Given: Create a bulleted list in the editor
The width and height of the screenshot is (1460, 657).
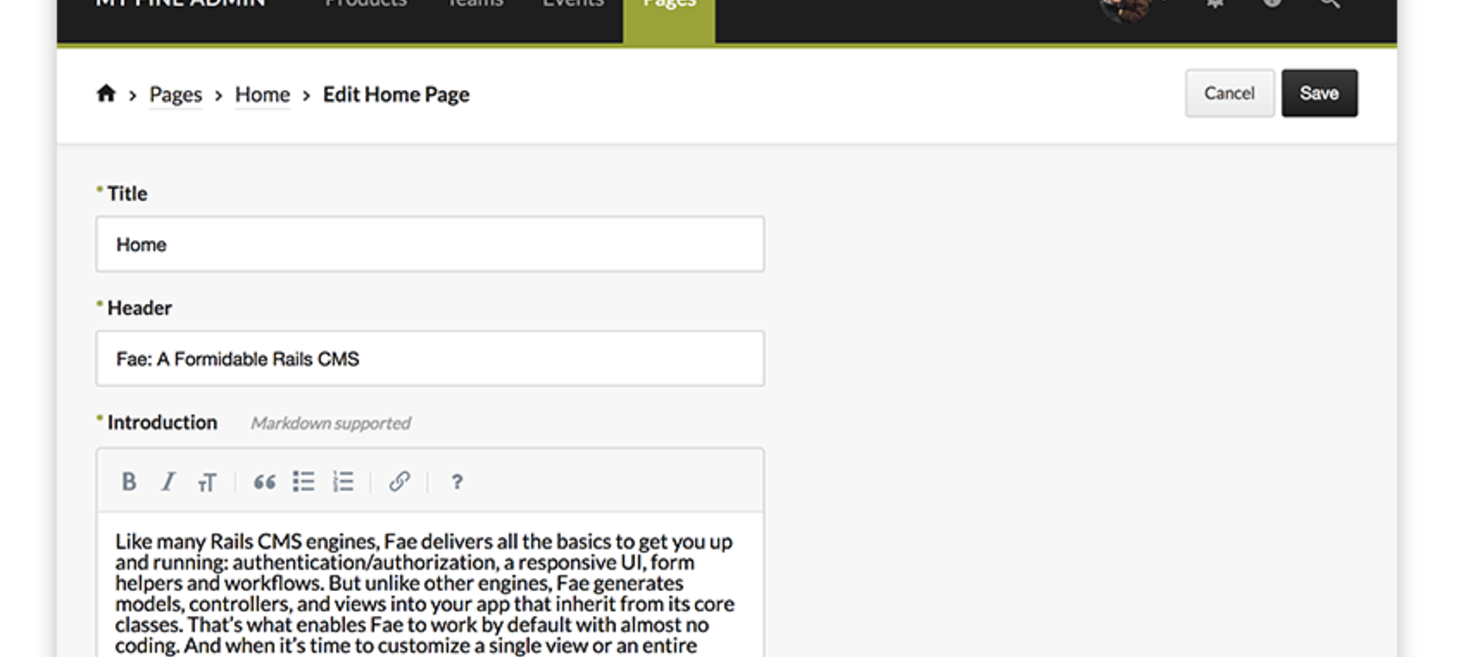Looking at the screenshot, I should [304, 482].
